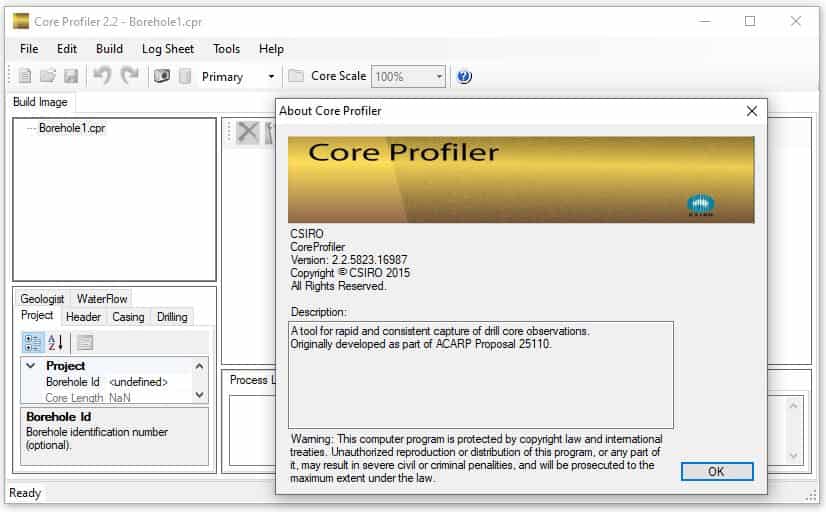Image resolution: width=826 pixels, height=512 pixels.
Task: Select Borehole1.cpr in the tree
Action: coord(72,128)
